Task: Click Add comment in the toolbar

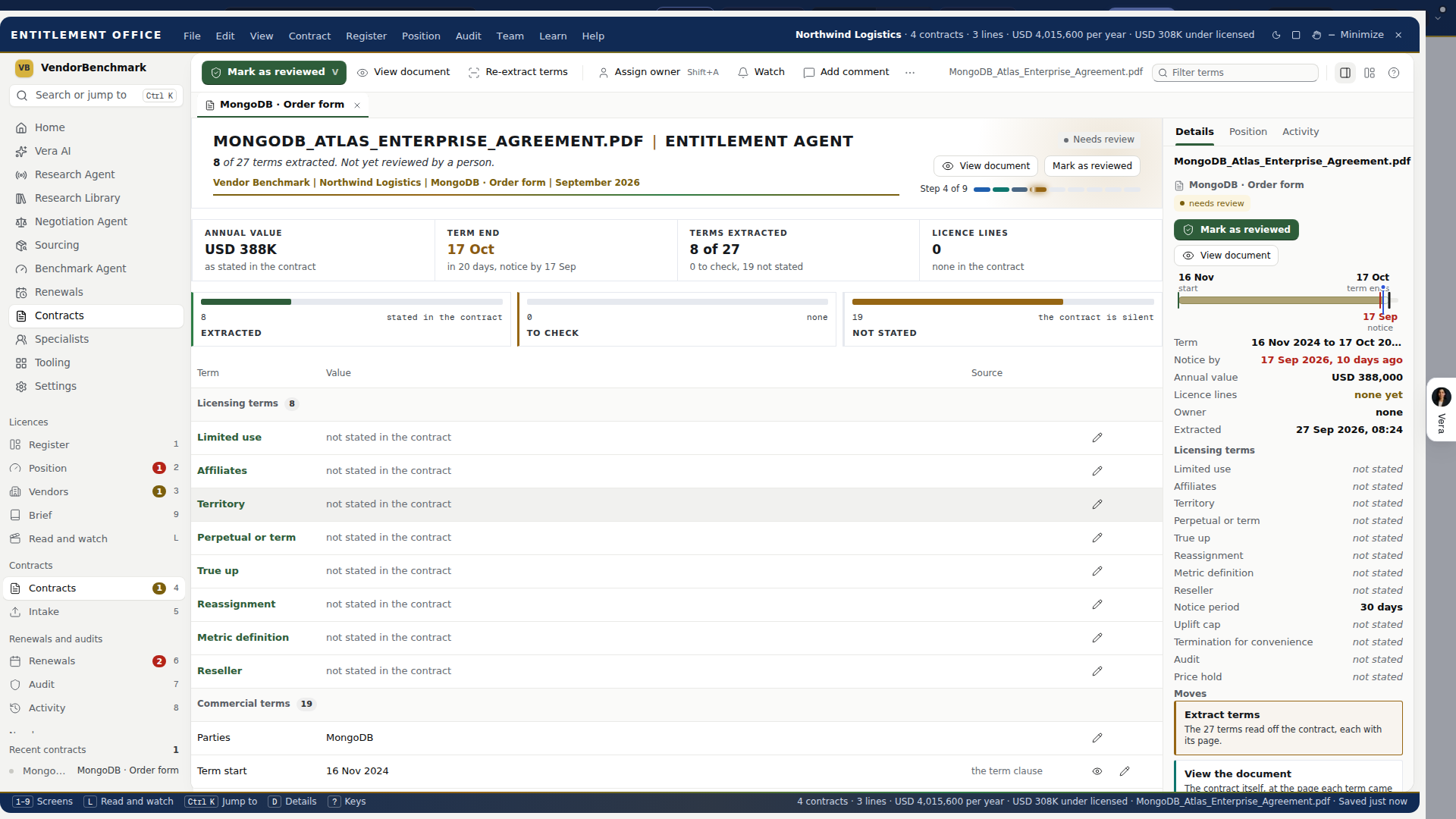Action: click(x=846, y=72)
